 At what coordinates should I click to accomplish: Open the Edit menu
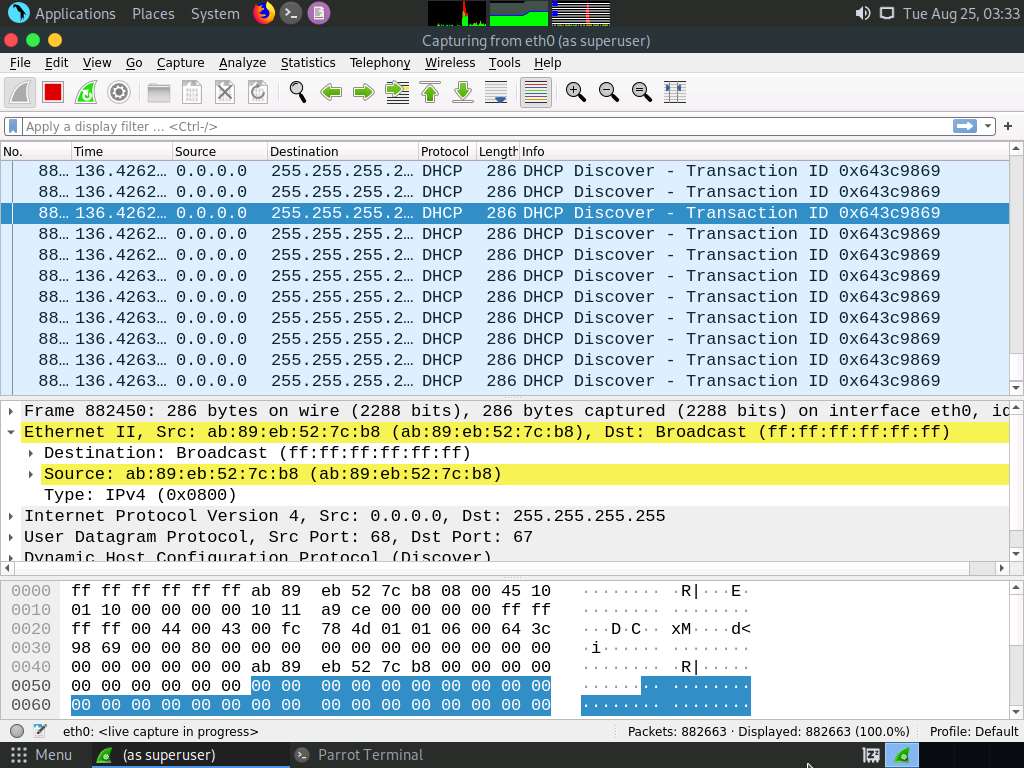pos(56,63)
